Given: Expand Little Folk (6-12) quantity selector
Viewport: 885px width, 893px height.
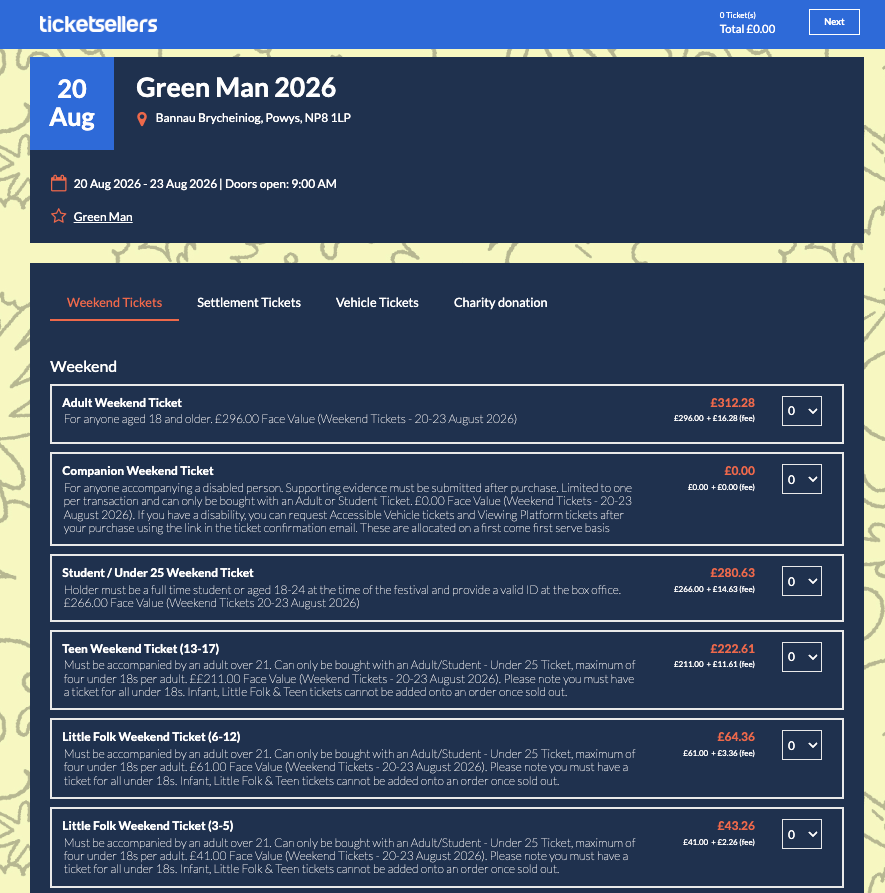Looking at the screenshot, I should (x=801, y=745).
